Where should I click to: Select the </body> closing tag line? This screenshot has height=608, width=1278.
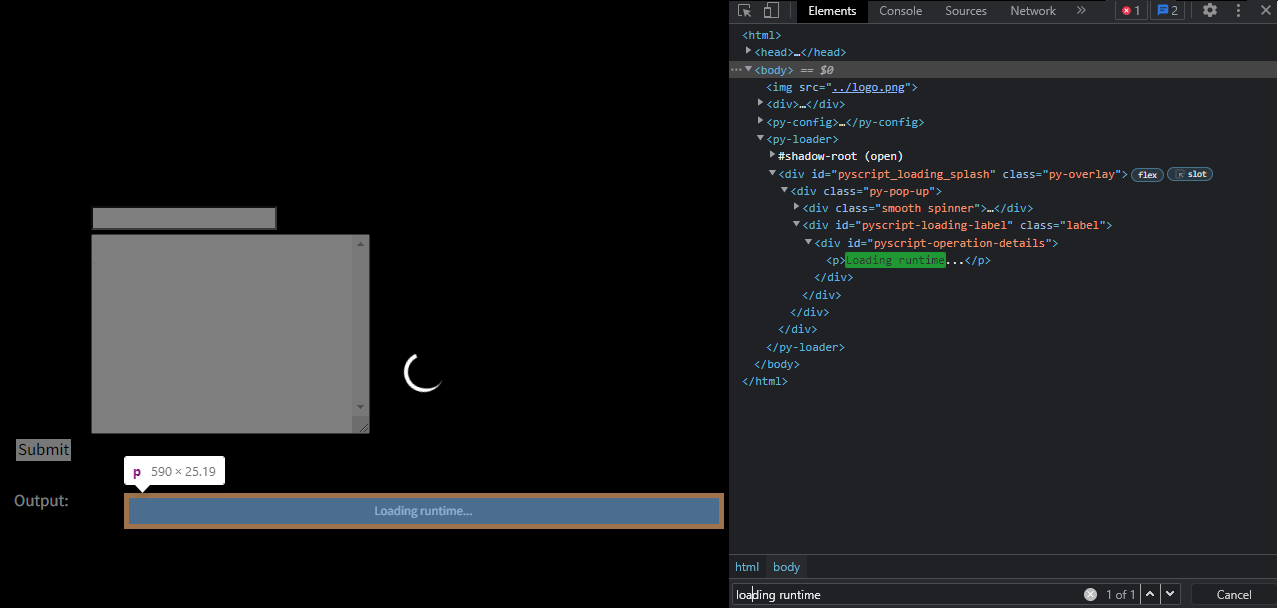click(x=777, y=364)
